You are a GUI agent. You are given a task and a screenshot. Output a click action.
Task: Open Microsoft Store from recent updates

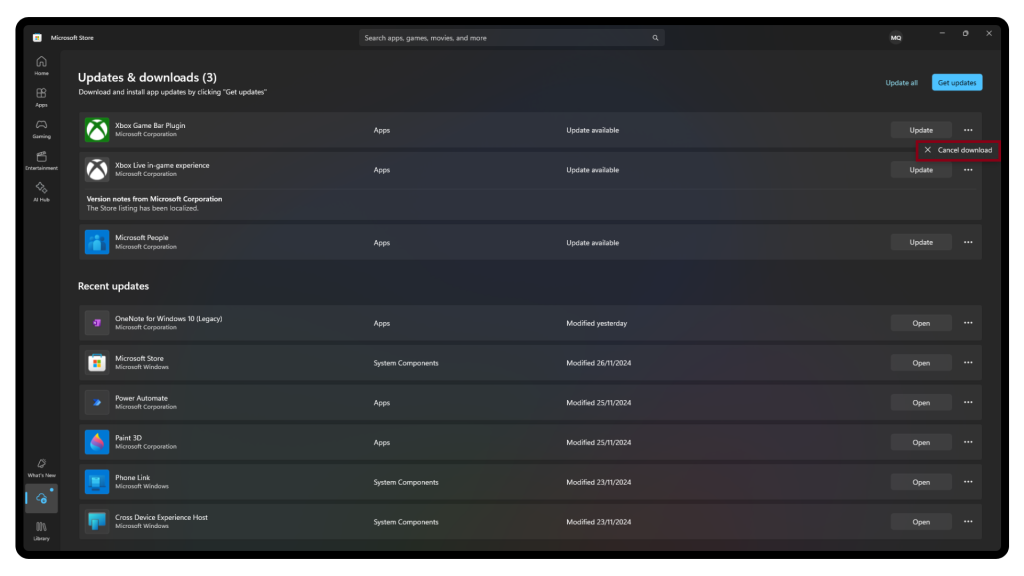click(921, 363)
